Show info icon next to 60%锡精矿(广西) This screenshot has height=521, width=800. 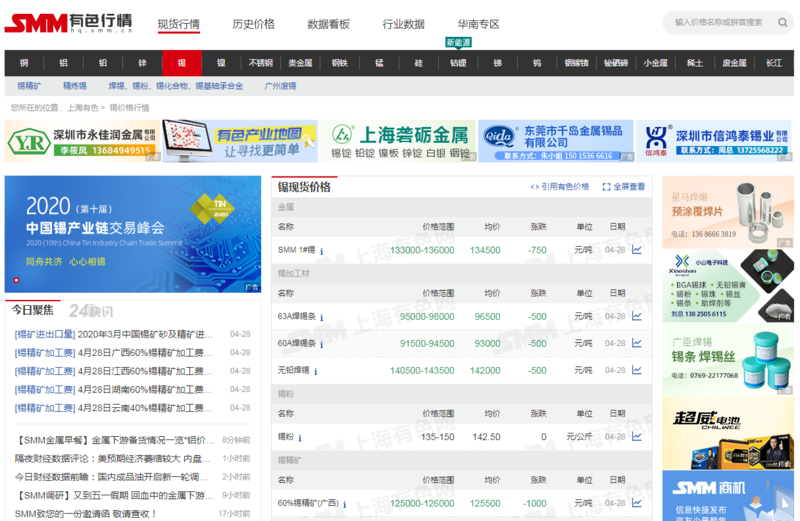[344, 504]
